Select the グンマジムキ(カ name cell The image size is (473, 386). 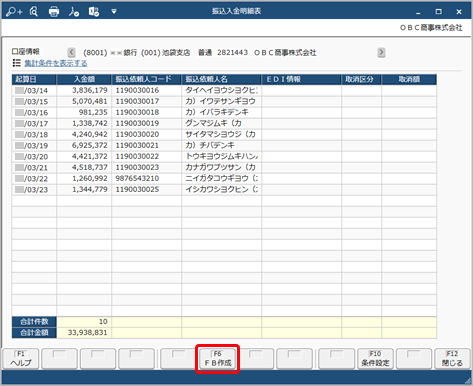coord(221,123)
